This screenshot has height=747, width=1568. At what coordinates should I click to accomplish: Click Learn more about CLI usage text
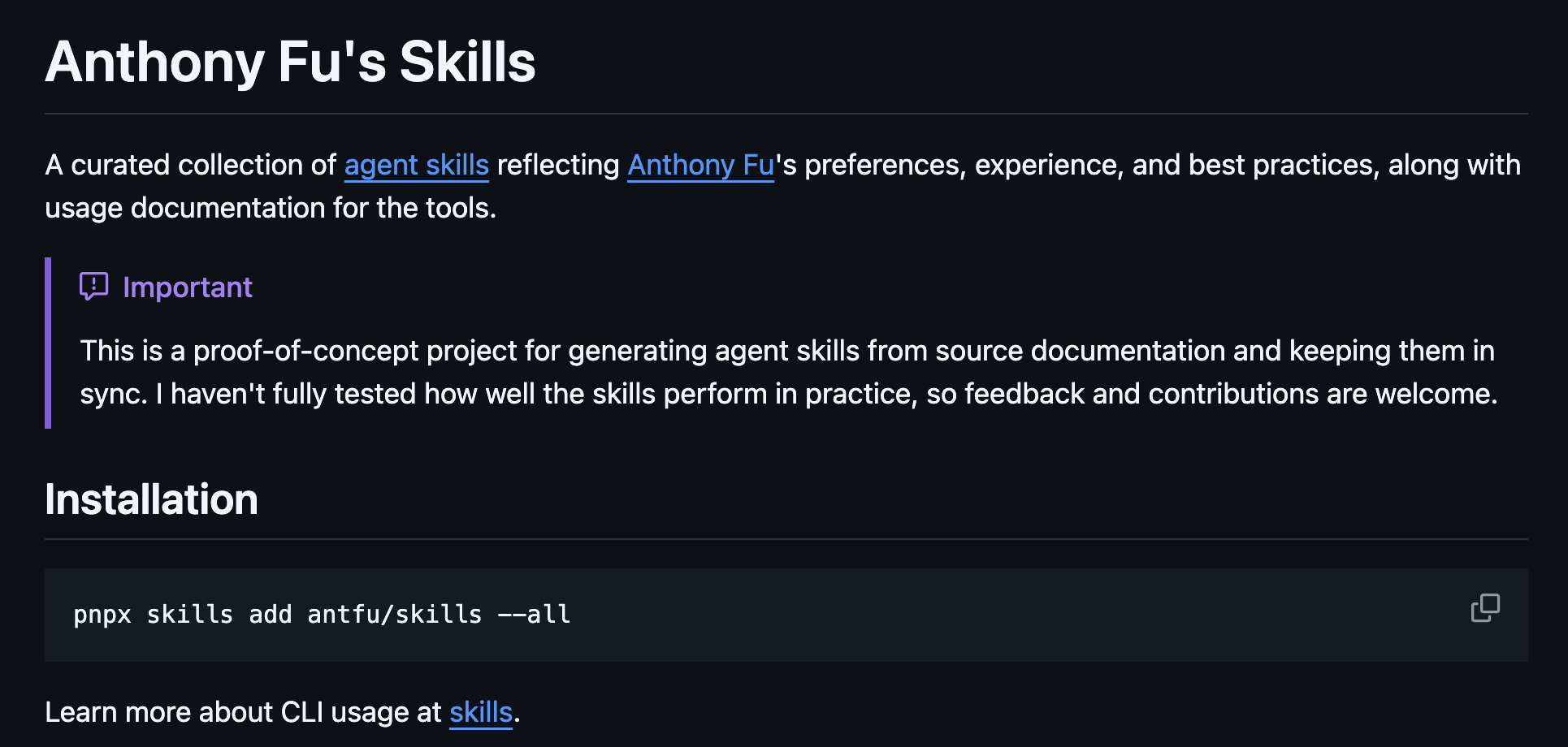click(x=243, y=712)
